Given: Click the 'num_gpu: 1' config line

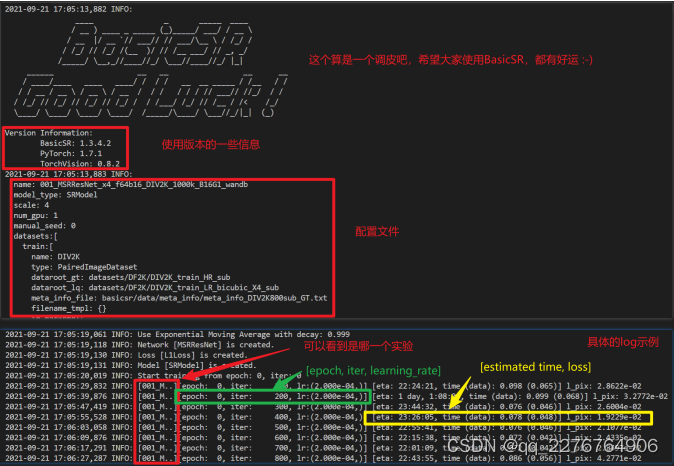Looking at the screenshot, I should point(36,215).
